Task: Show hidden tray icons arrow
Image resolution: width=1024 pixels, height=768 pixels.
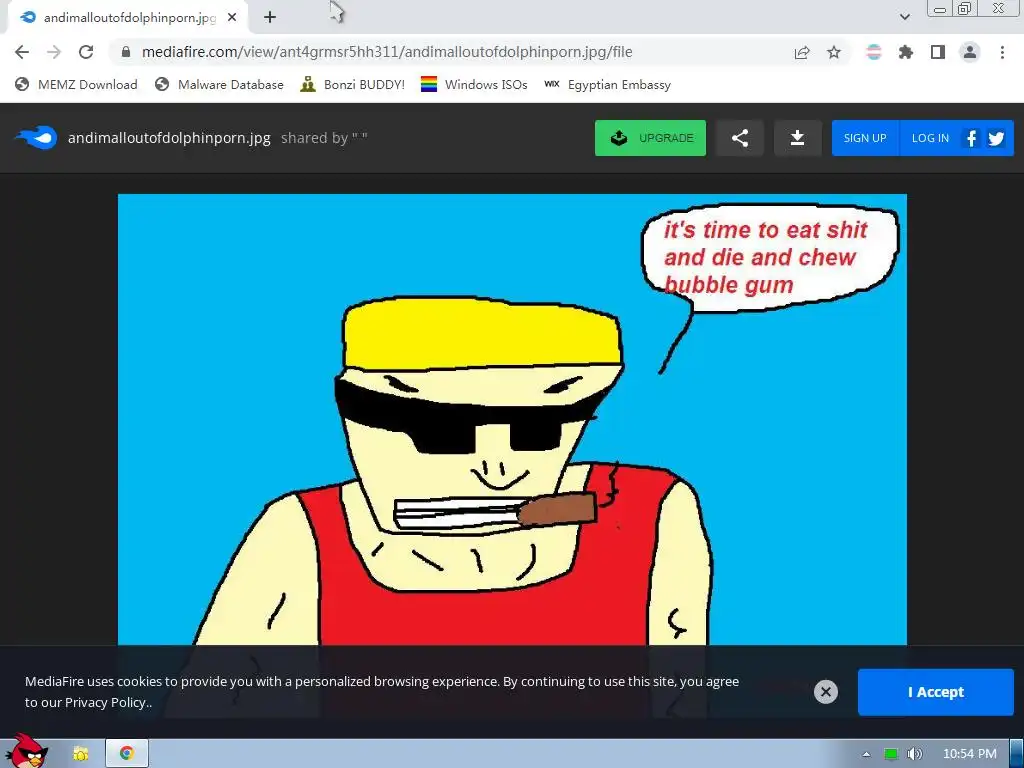Action: tap(867, 754)
